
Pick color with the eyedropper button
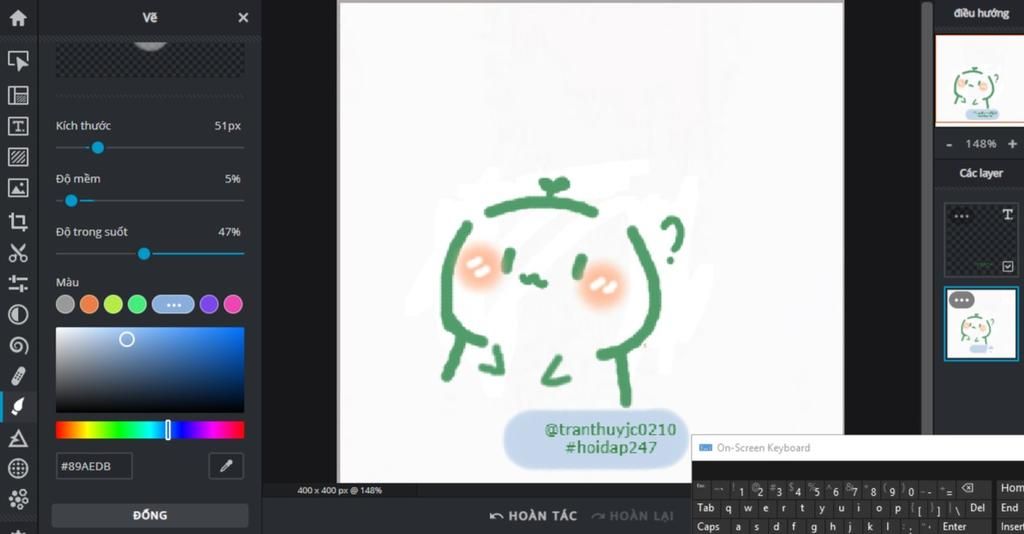pos(226,466)
